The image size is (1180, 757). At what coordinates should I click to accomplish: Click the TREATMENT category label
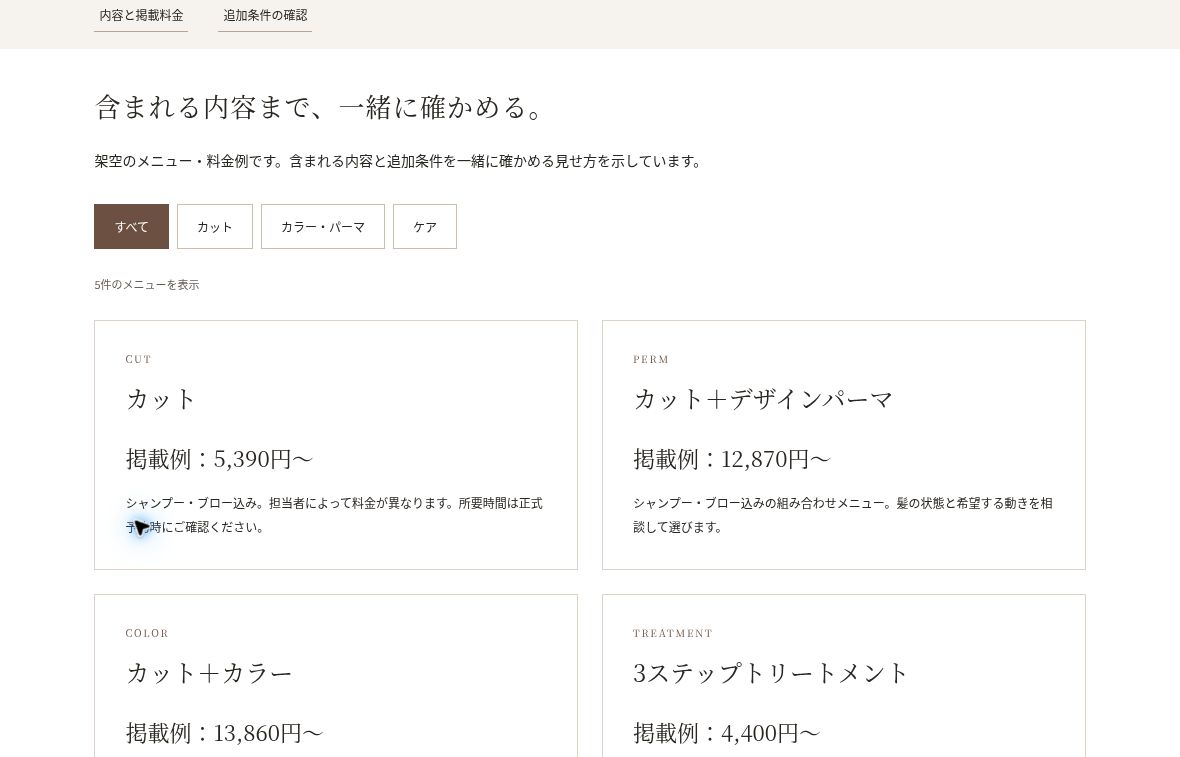673,634
